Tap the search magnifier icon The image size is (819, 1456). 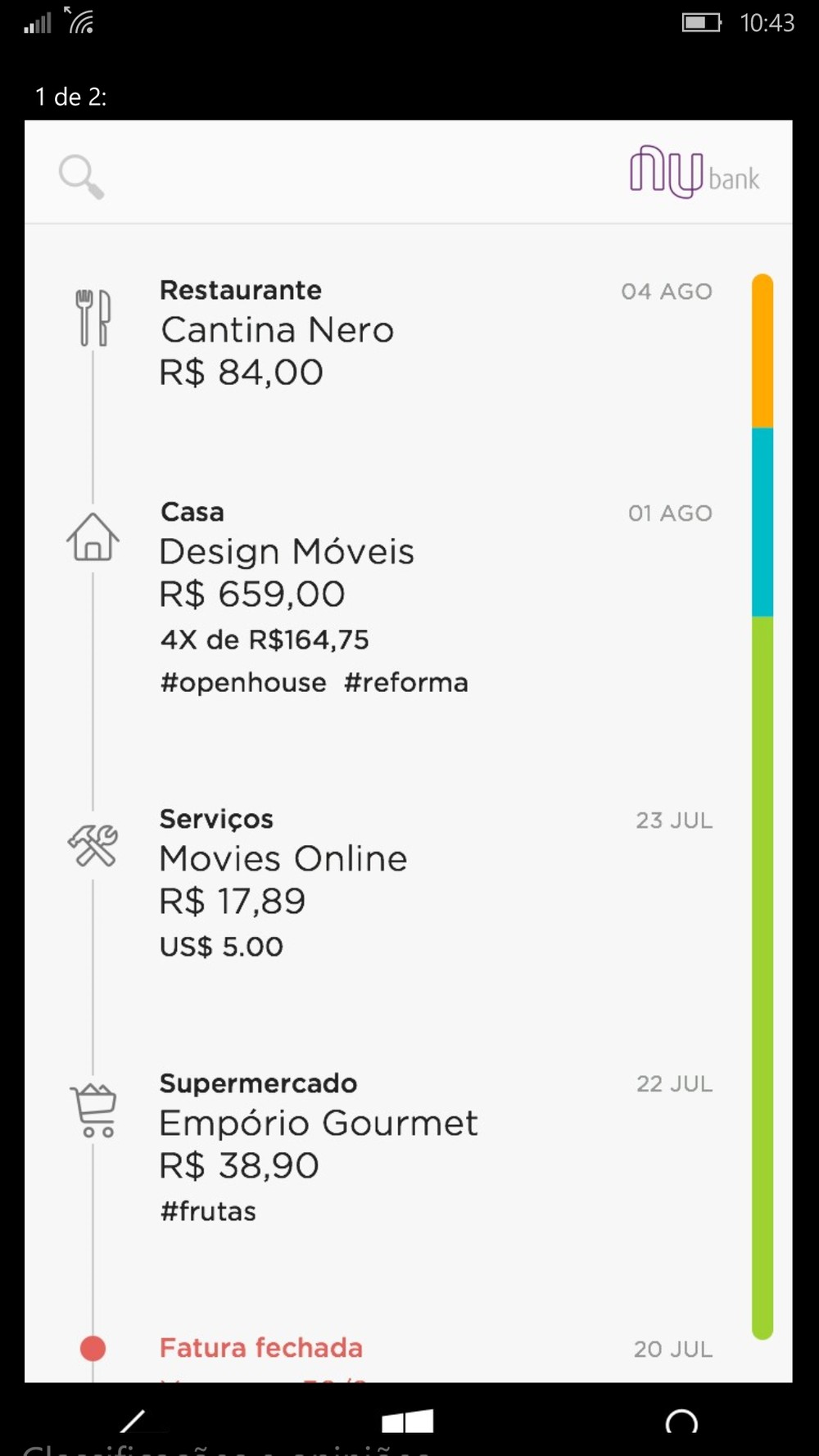(81, 176)
